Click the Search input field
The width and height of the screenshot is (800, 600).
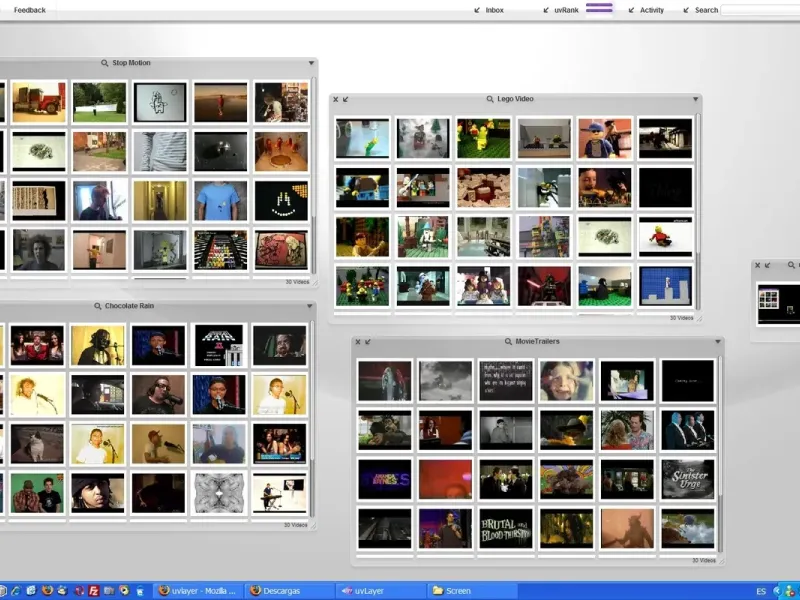point(758,10)
